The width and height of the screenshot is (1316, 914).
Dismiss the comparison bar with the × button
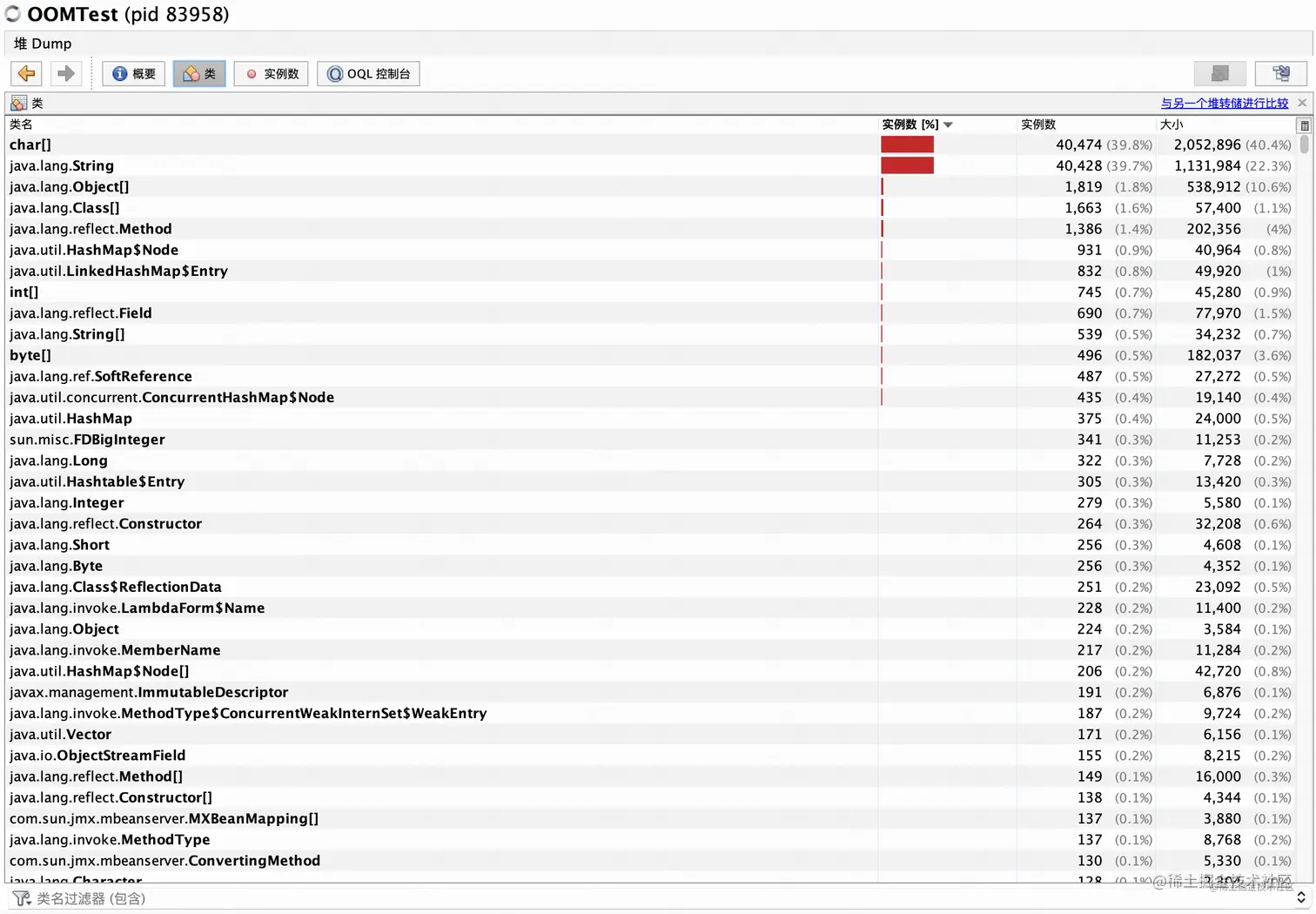pyautogui.click(x=1302, y=103)
